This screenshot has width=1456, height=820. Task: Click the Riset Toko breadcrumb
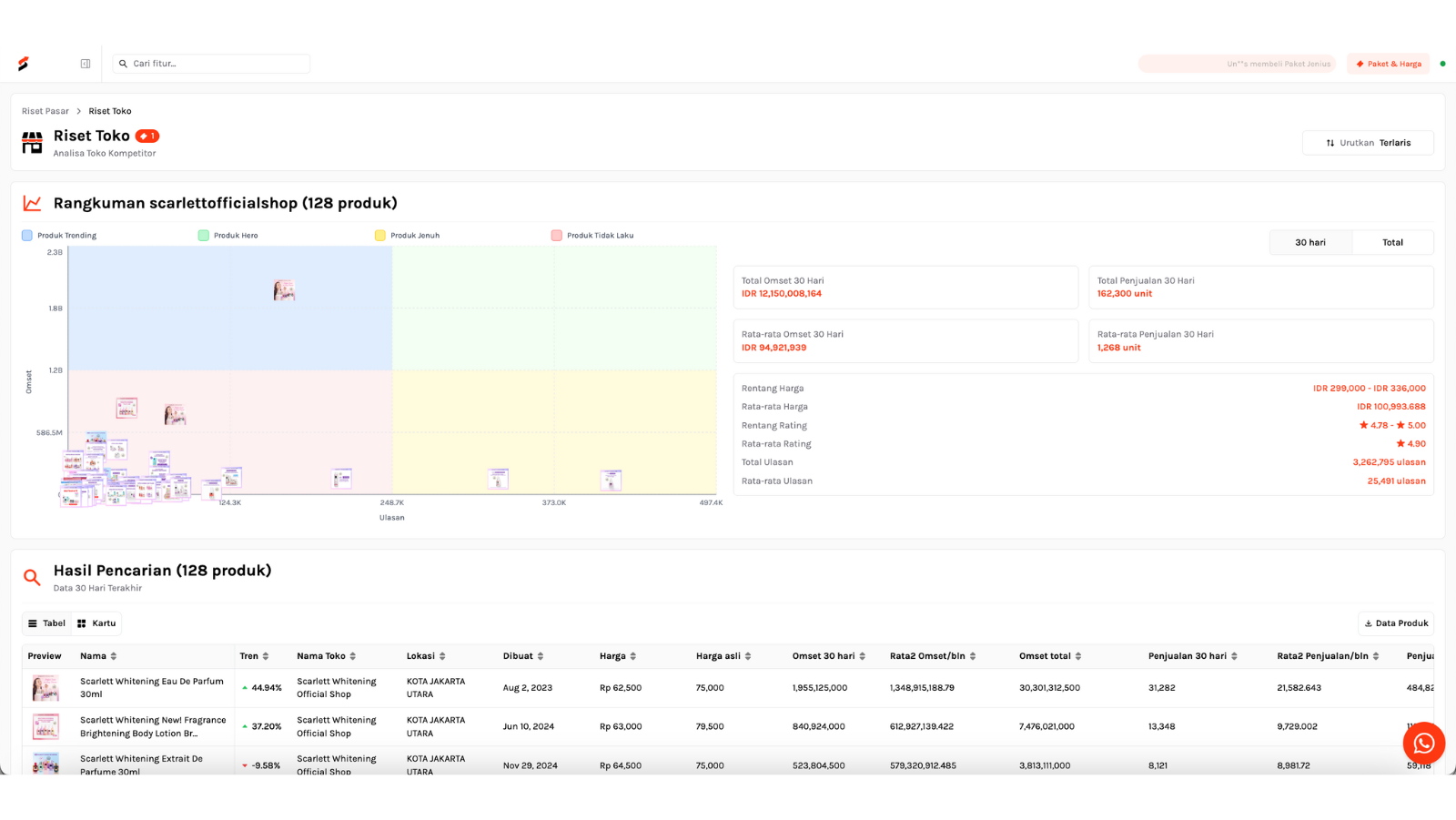point(110,111)
